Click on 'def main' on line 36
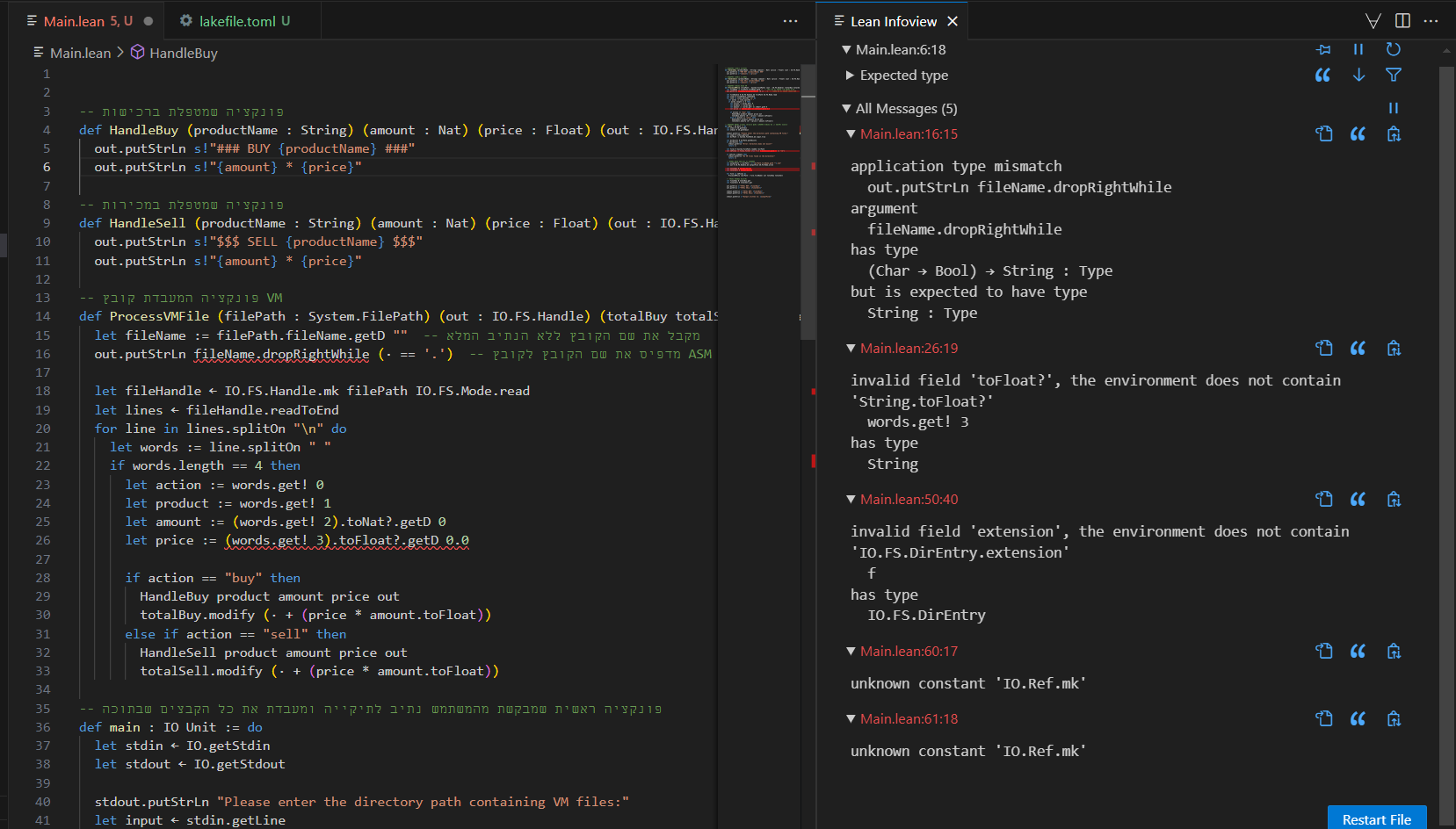Viewport: 1456px width, 829px height. point(110,727)
